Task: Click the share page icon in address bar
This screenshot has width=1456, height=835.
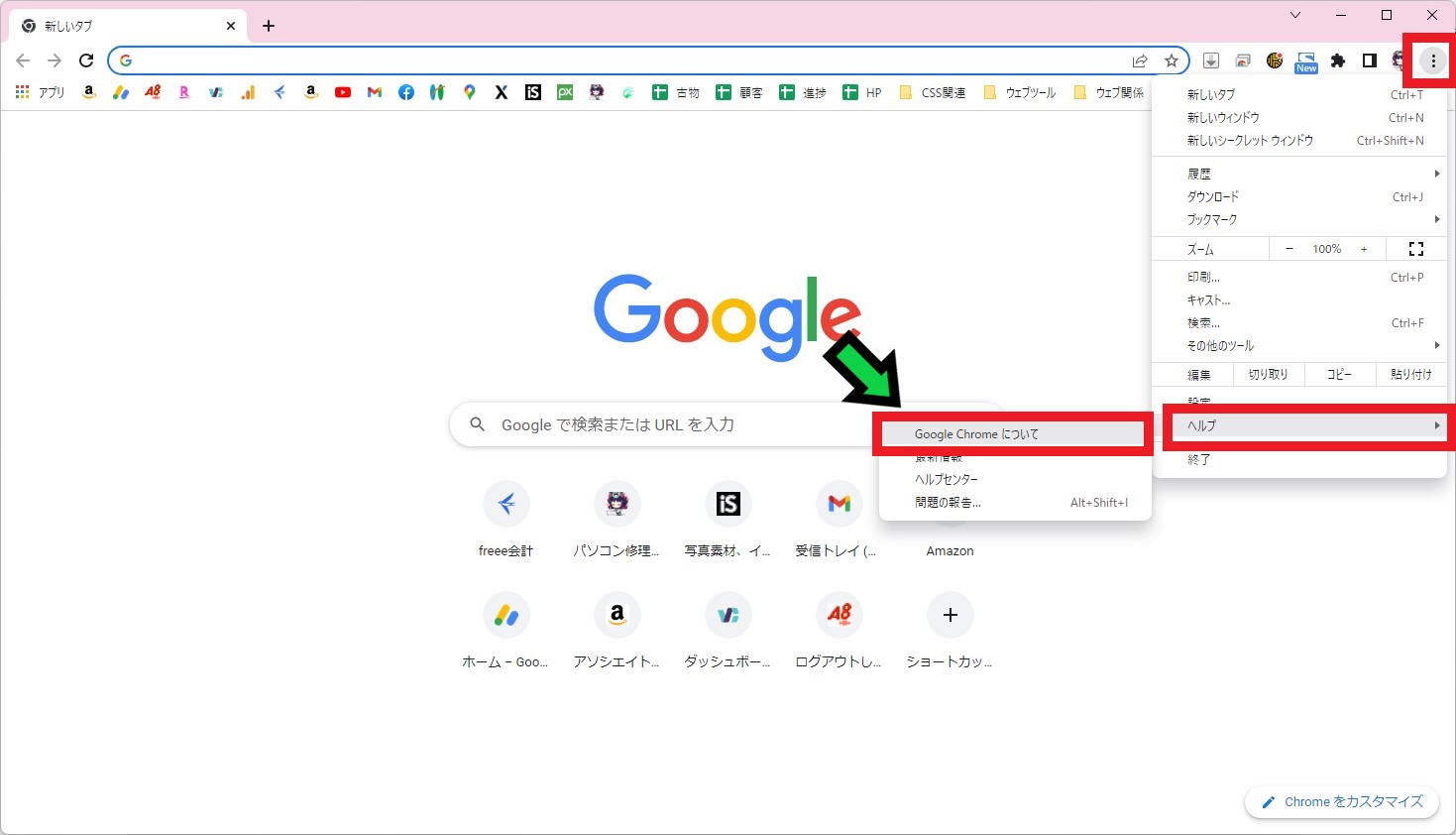Action: pos(1140,60)
